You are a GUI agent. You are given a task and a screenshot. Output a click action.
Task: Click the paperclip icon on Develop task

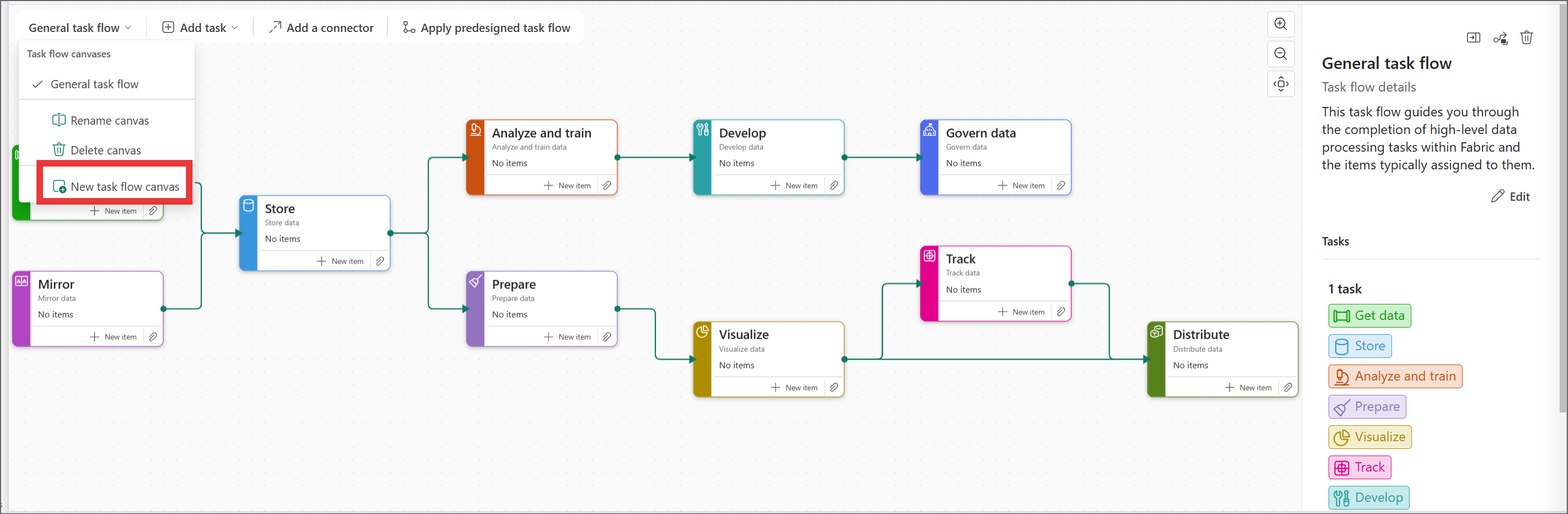pyautogui.click(x=834, y=185)
